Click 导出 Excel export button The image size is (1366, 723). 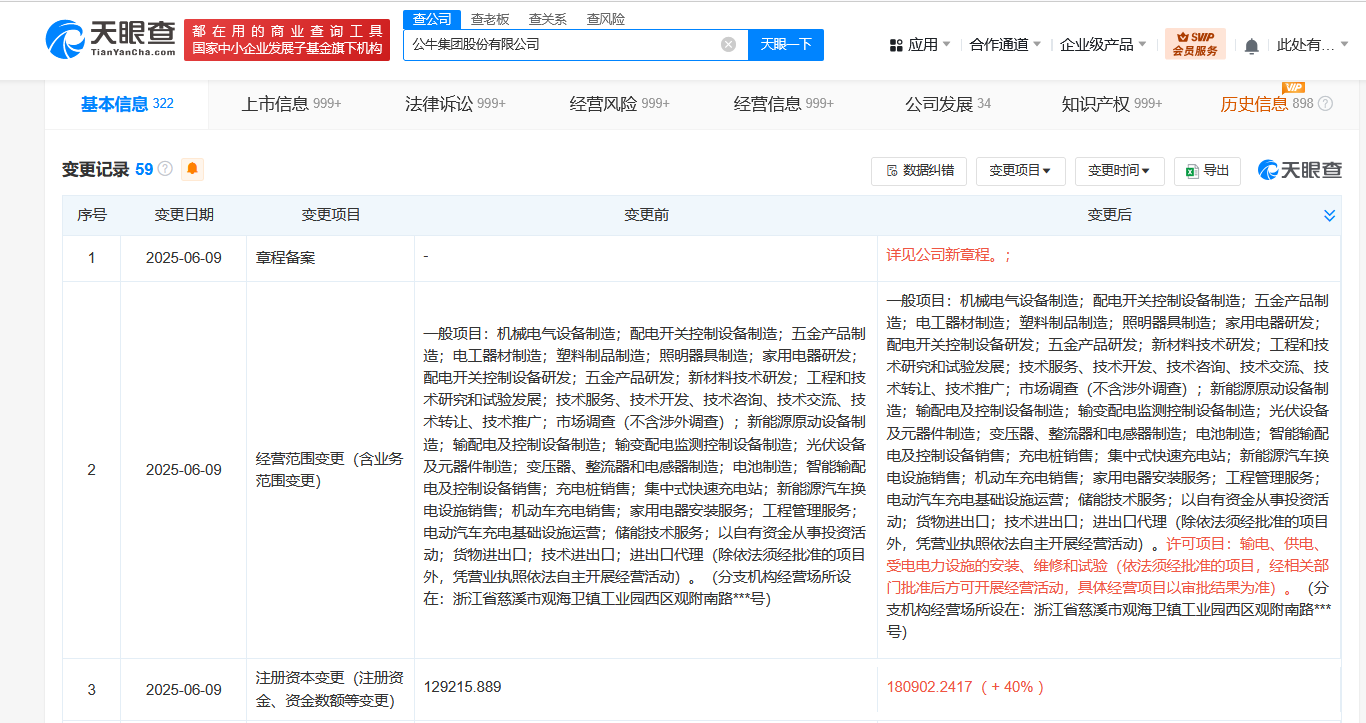[x=1207, y=171]
